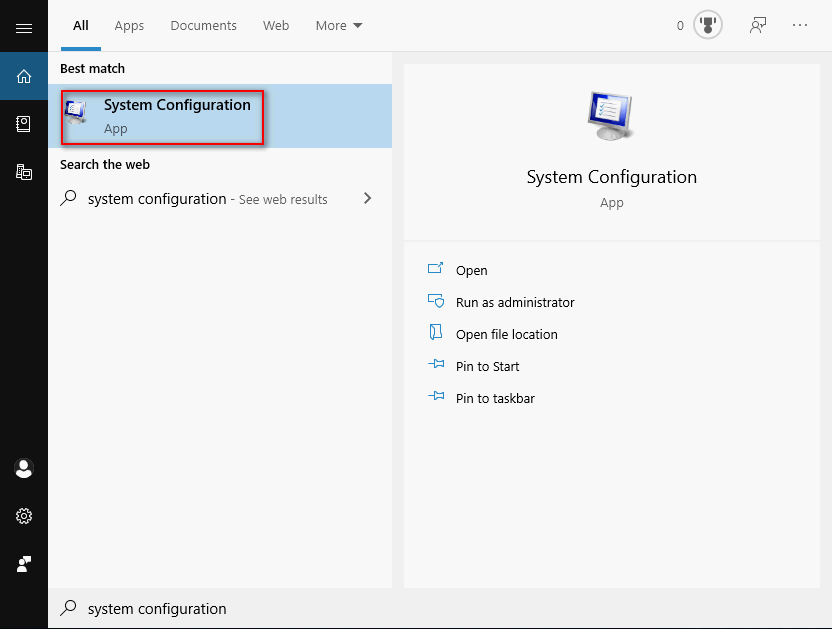Click the System Configuration monitor icon in preview
Image resolution: width=832 pixels, height=629 pixels.
pyautogui.click(x=611, y=114)
